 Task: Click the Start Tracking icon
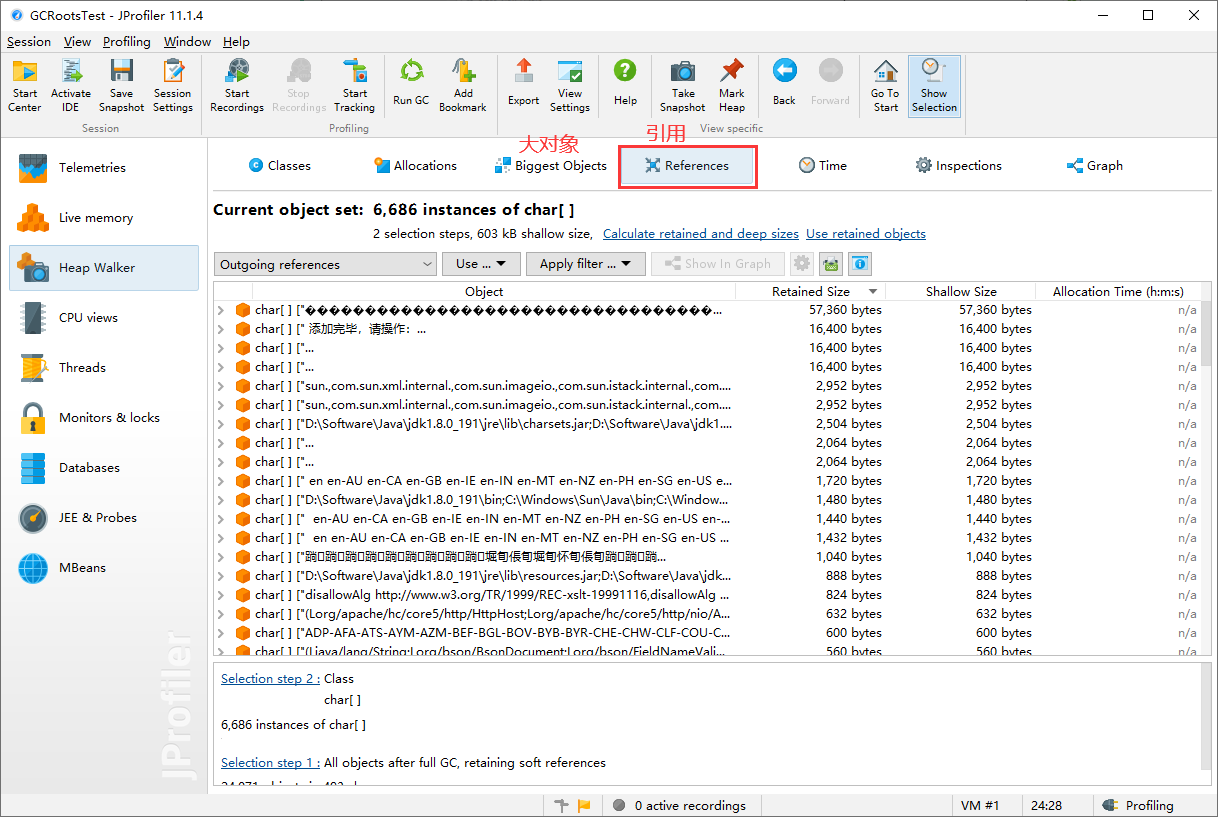pyautogui.click(x=355, y=86)
